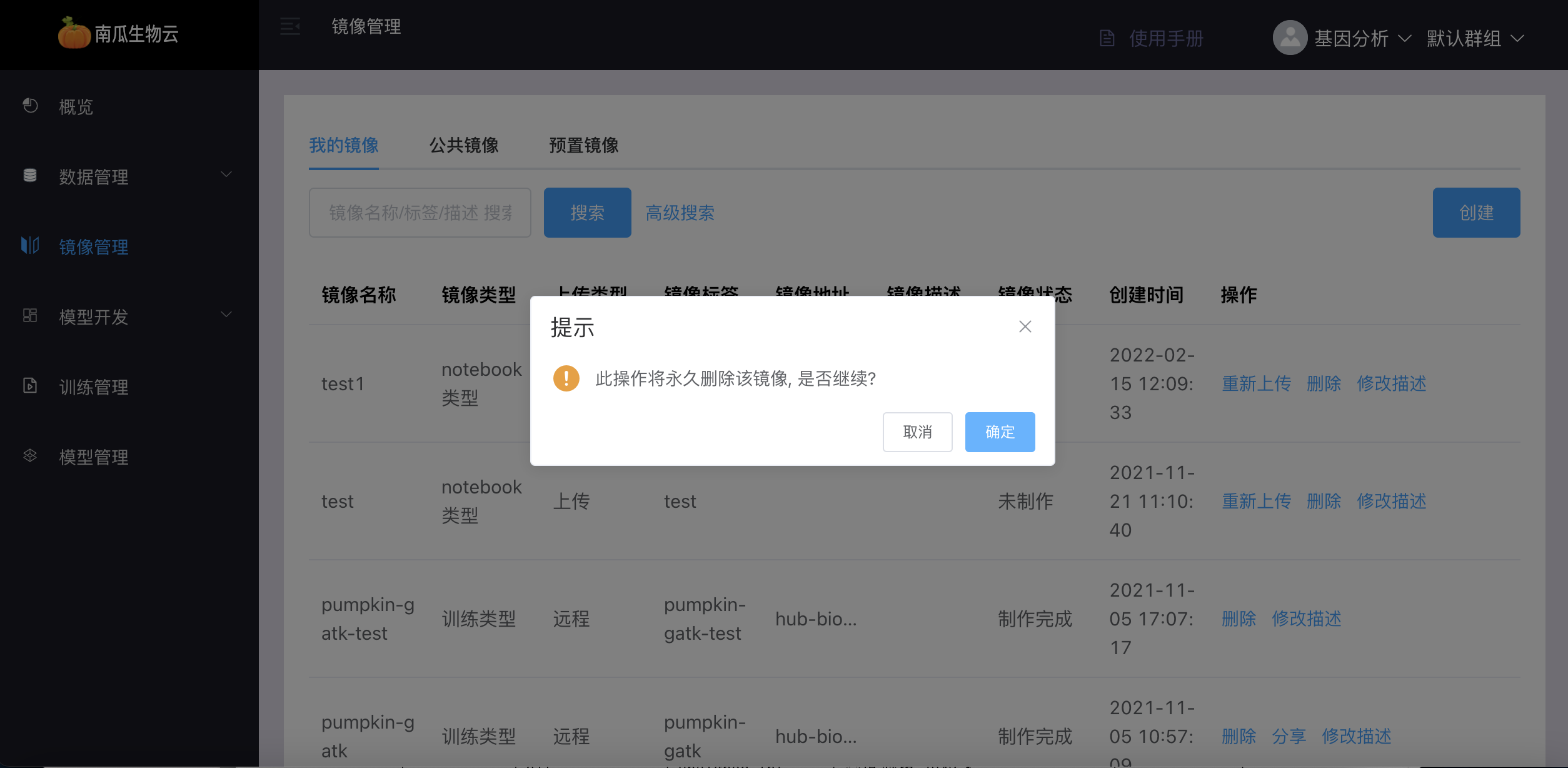This screenshot has height=768, width=1568.
Task: Click the blue 搜索 button
Action: [587, 213]
